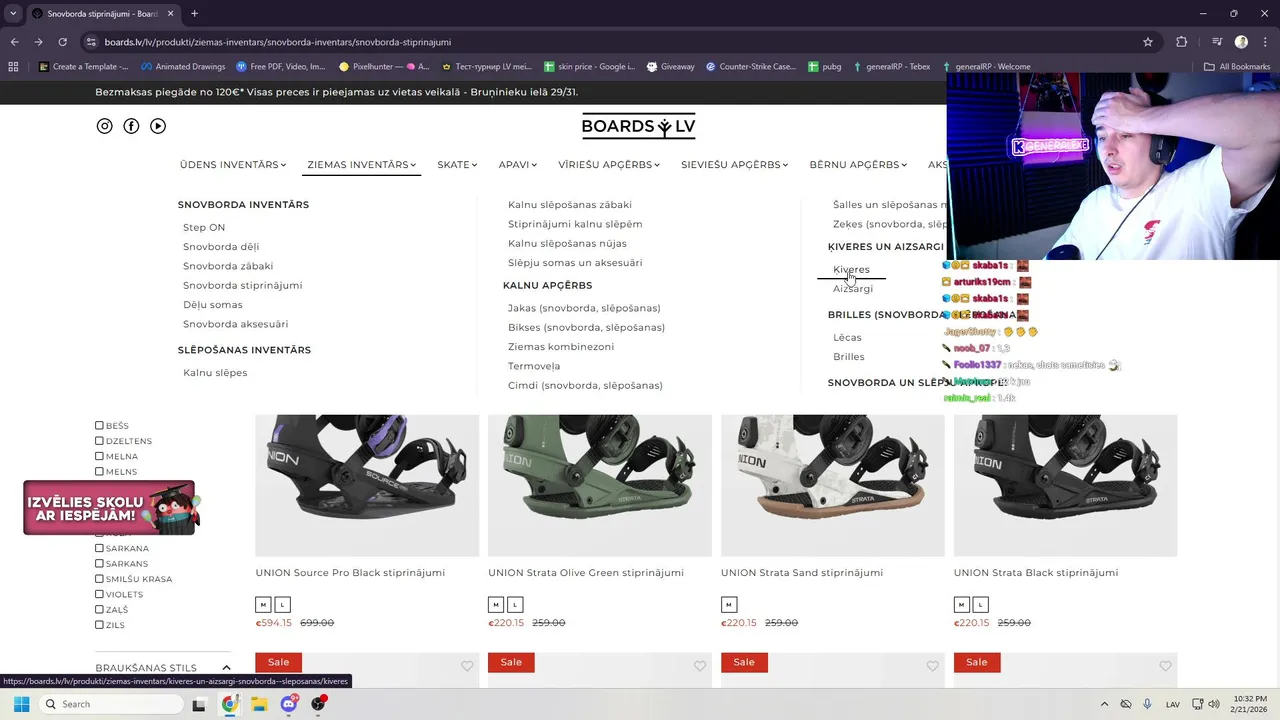Show hidden system tray icons
The width and height of the screenshot is (1280, 720).
pyautogui.click(x=1104, y=704)
